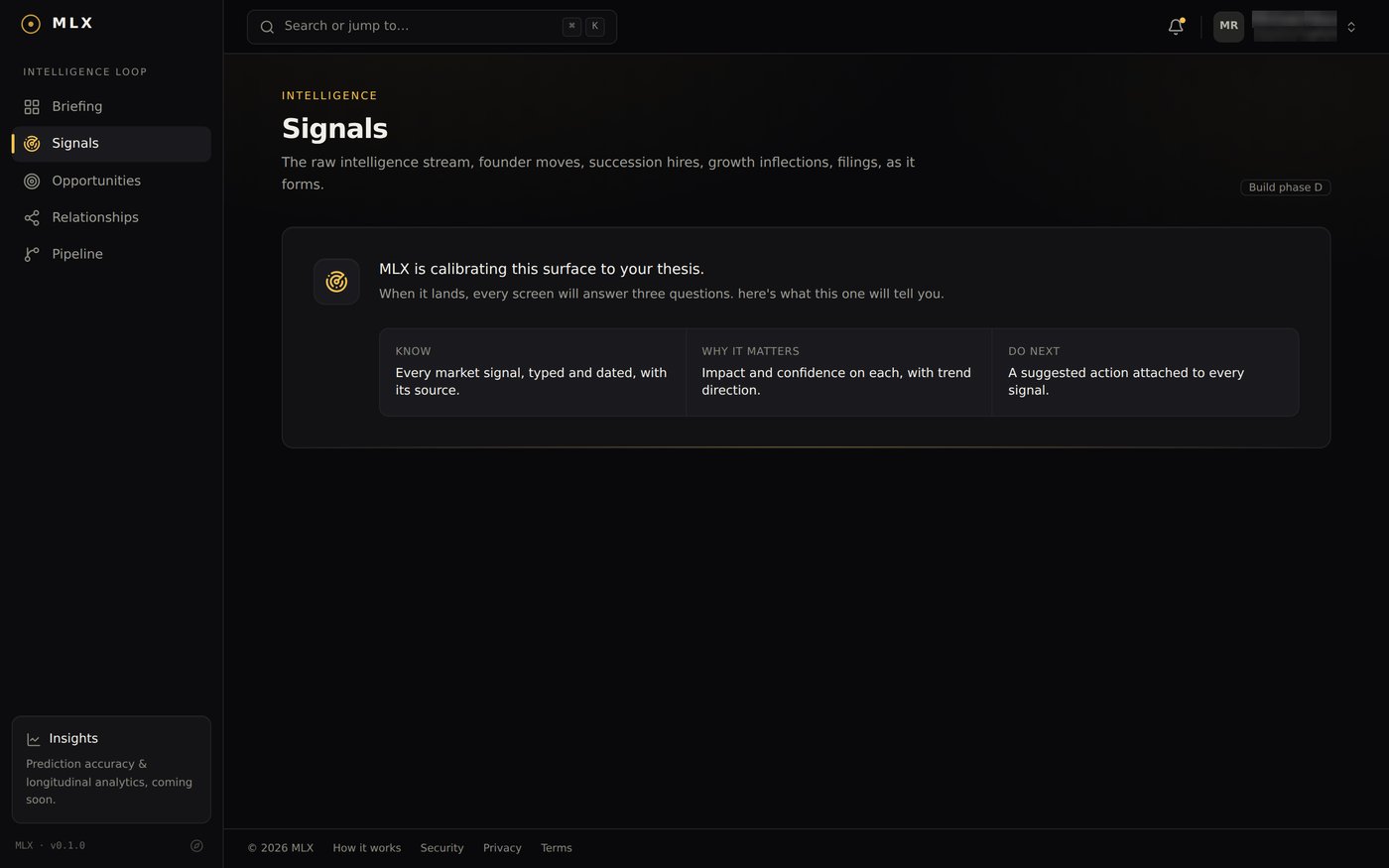The image size is (1389, 868).
Task: Click the compass icon beside version
Action: pyautogui.click(x=196, y=845)
